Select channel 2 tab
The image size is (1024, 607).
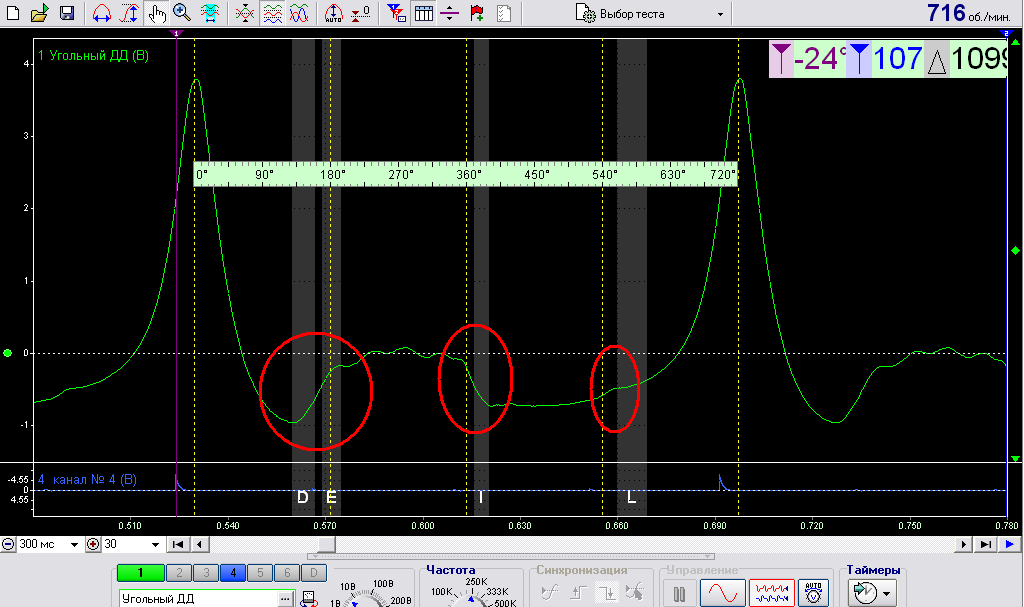tap(179, 573)
